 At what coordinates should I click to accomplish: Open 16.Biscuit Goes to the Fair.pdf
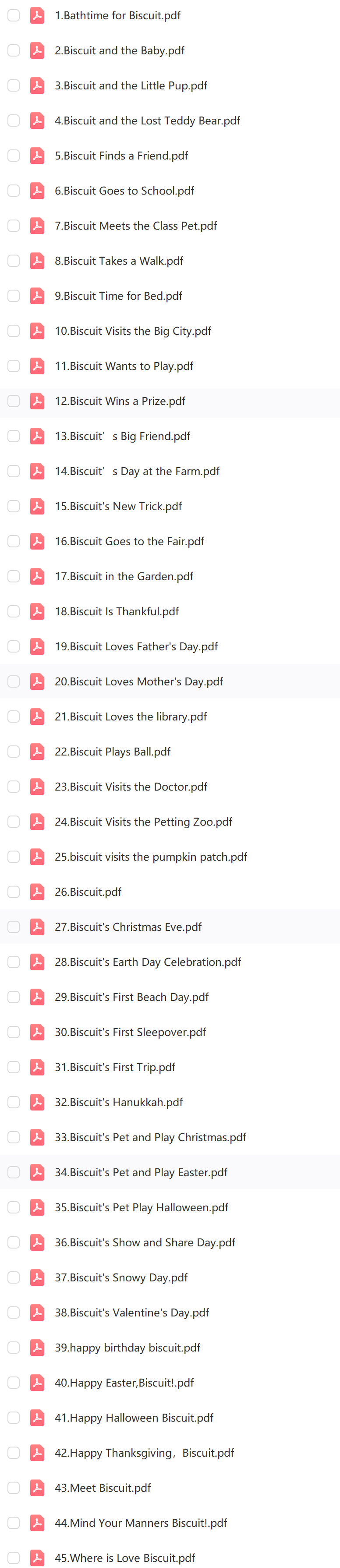pyautogui.click(x=130, y=541)
